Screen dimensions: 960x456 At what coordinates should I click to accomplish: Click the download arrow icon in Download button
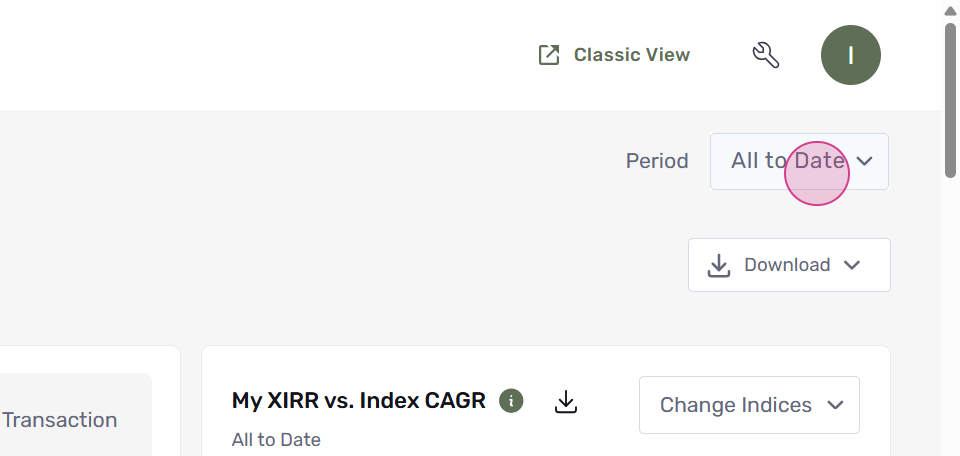[719, 266]
